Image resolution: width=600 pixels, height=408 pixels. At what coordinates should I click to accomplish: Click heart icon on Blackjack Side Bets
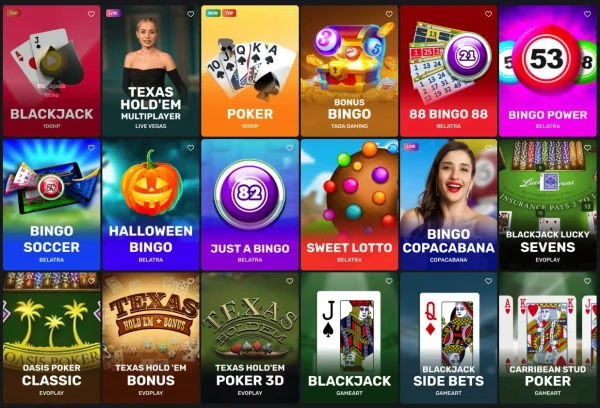(x=488, y=281)
